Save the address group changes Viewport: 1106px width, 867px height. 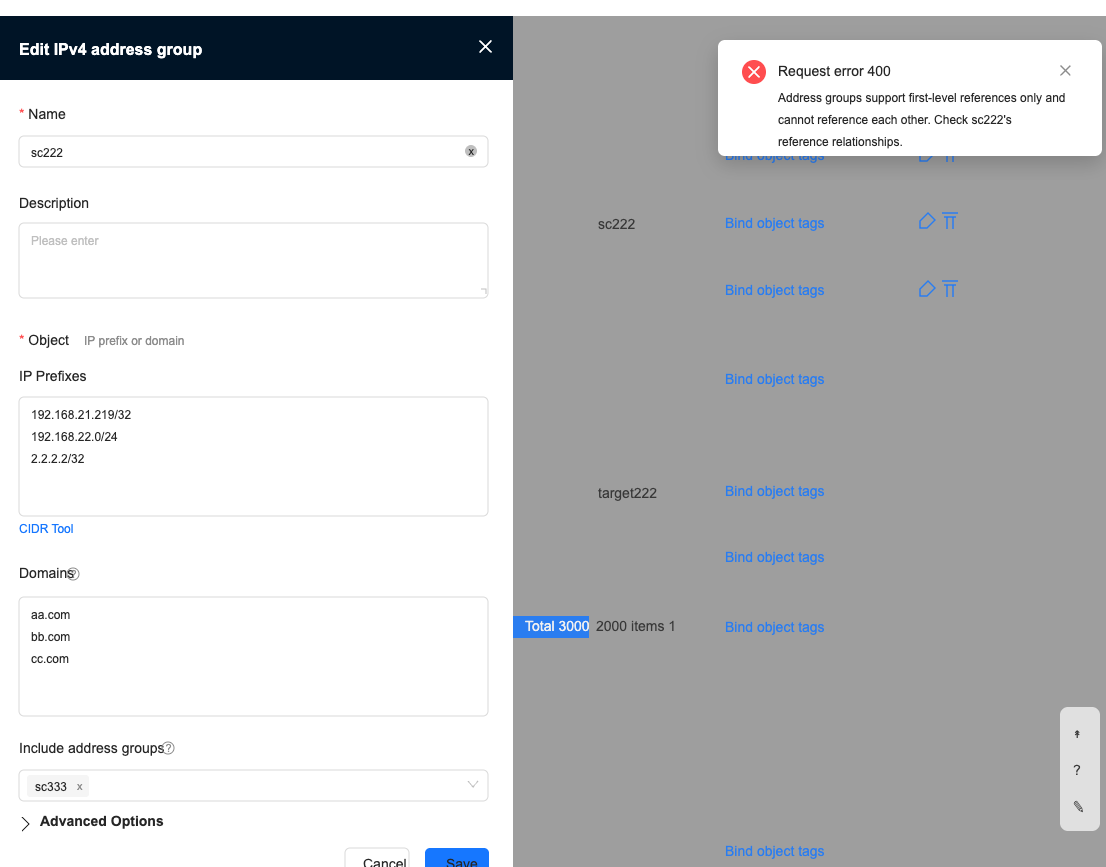457,859
